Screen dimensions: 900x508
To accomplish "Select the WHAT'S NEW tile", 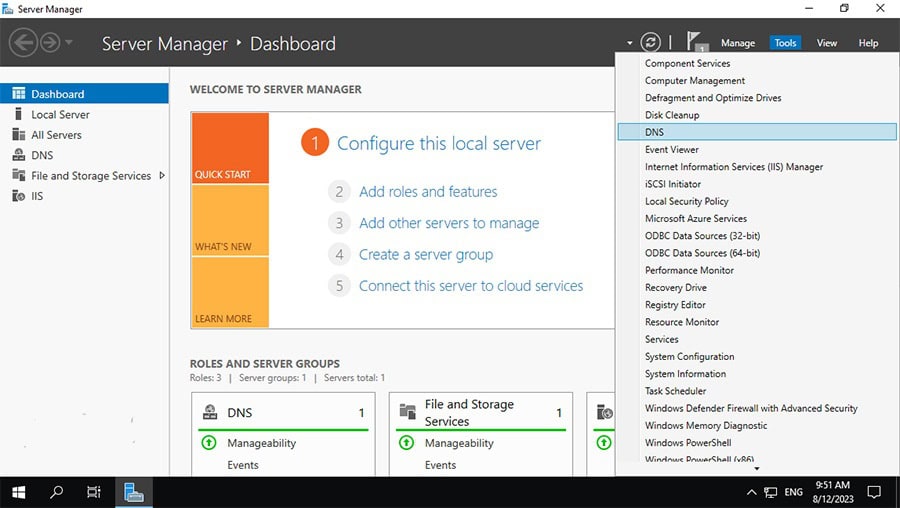I will (x=230, y=220).
